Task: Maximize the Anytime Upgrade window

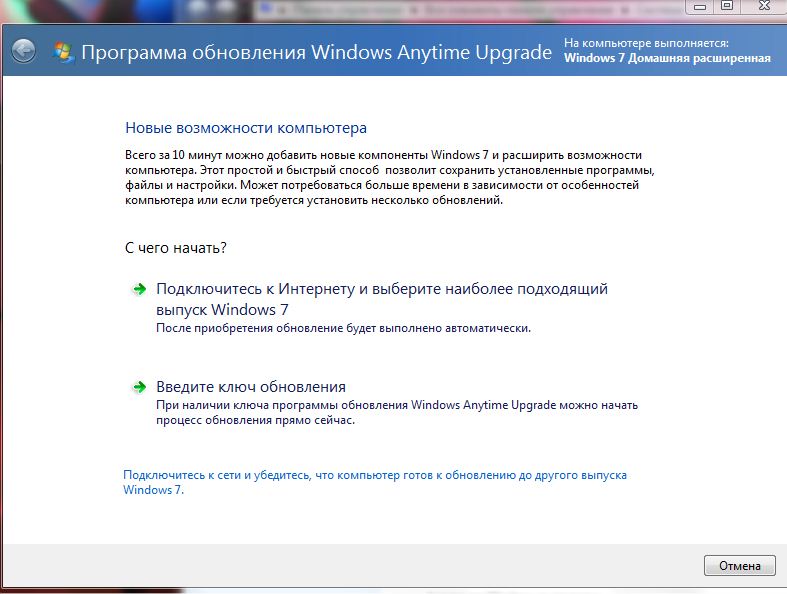Action: click(727, 6)
